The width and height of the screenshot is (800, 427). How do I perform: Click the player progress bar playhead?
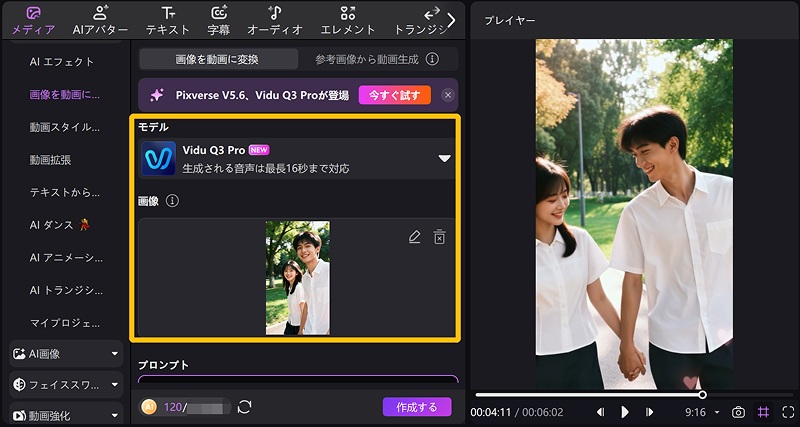[702, 395]
